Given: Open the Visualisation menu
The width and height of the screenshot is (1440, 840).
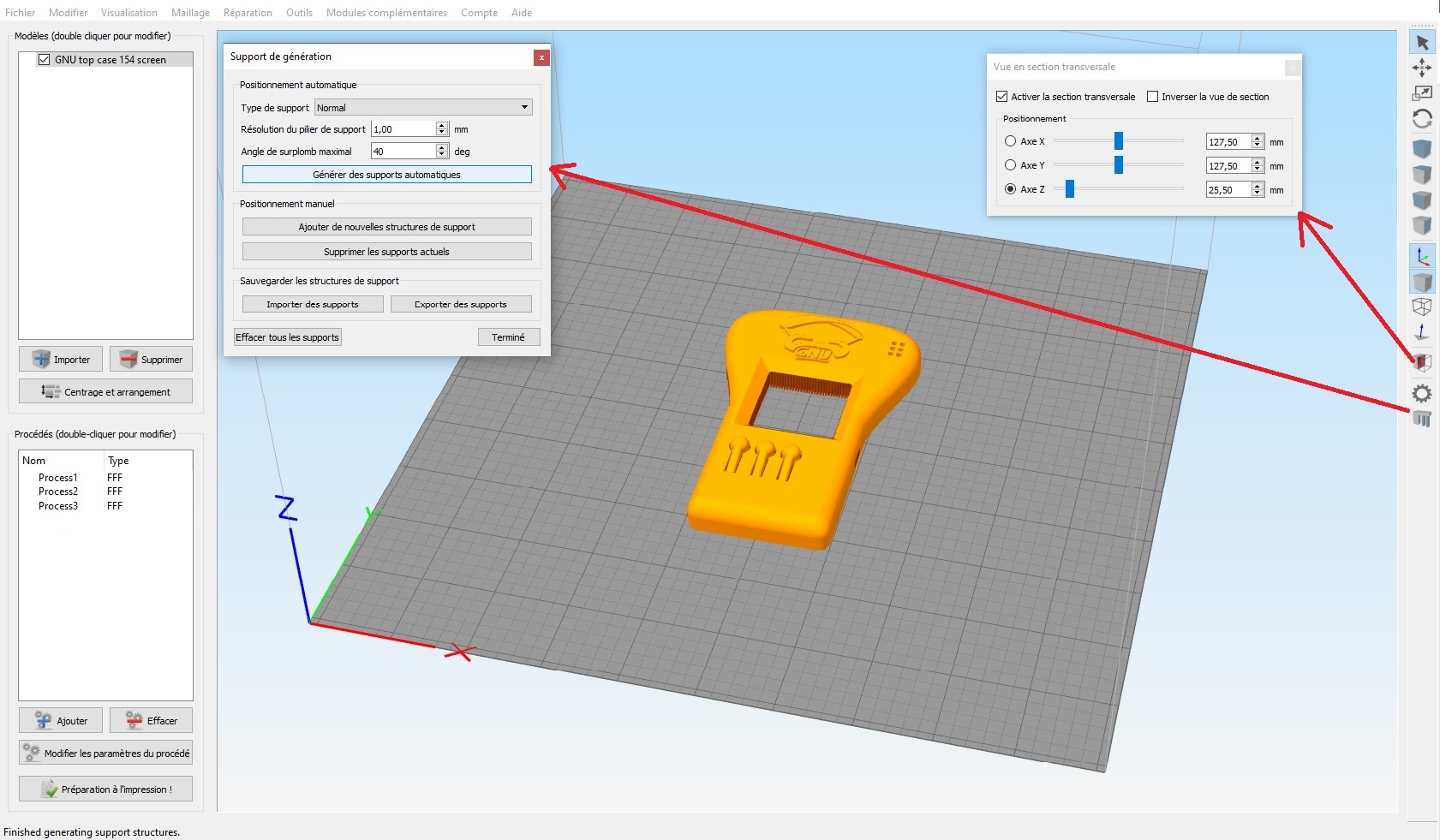Looking at the screenshot, I should click(129, 13).
